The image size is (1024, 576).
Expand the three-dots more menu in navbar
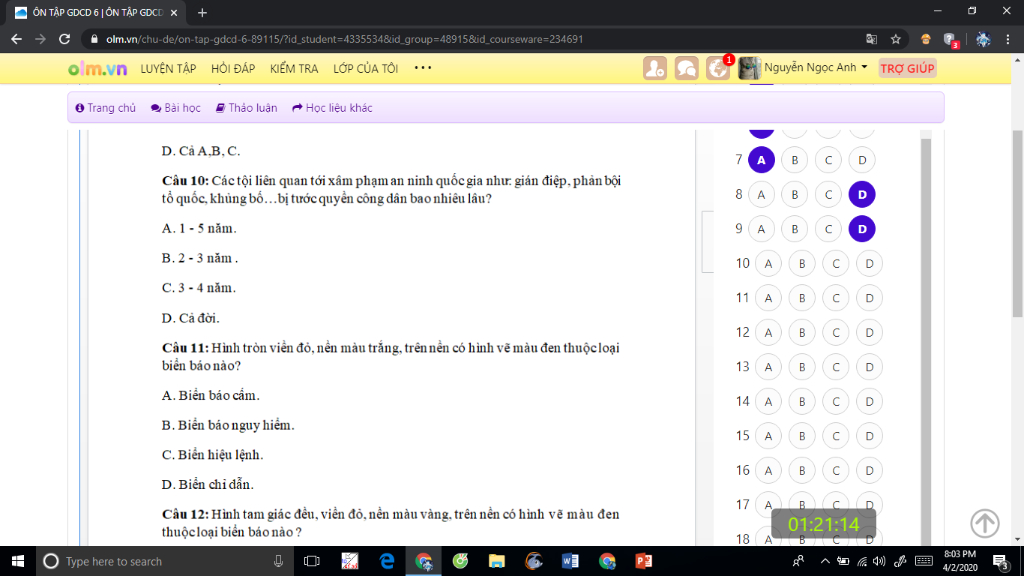423,68
